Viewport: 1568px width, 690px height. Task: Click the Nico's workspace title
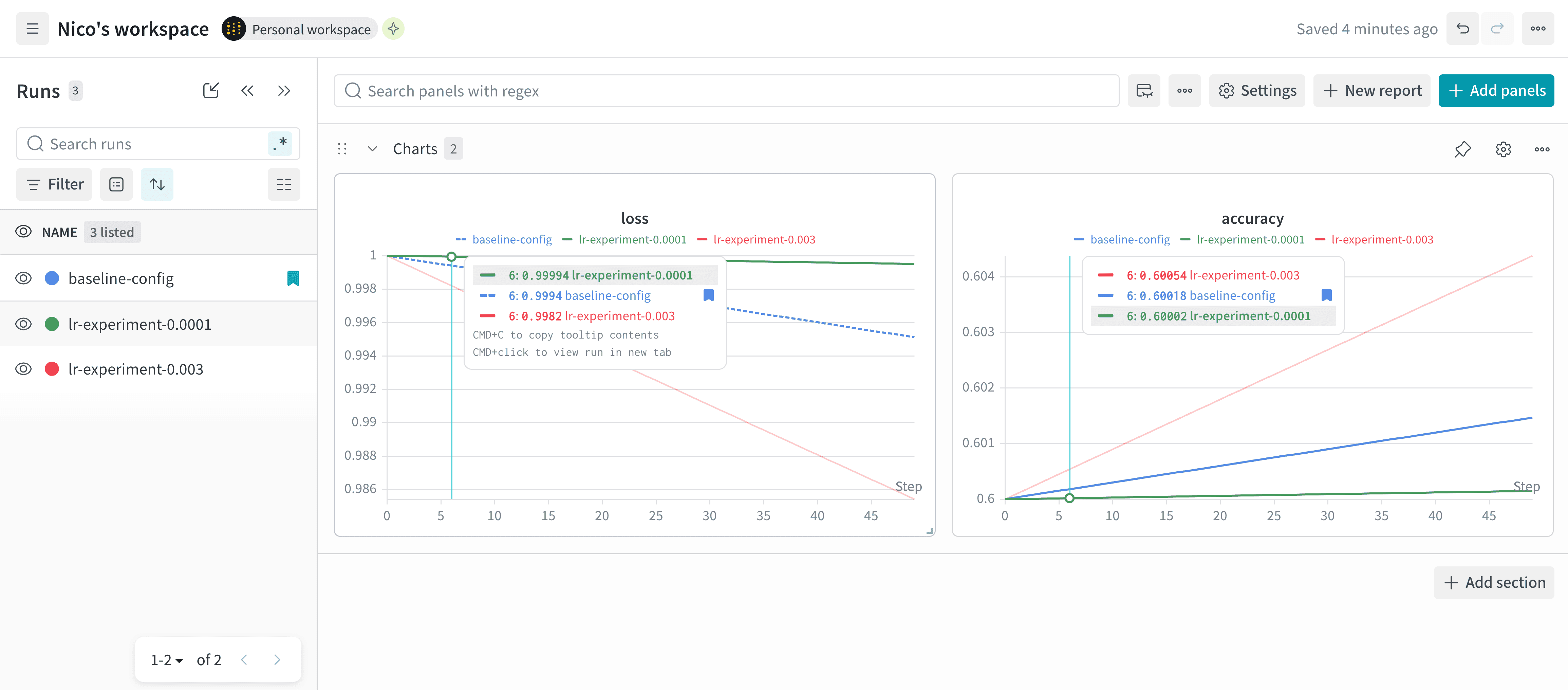click(133, 29)
